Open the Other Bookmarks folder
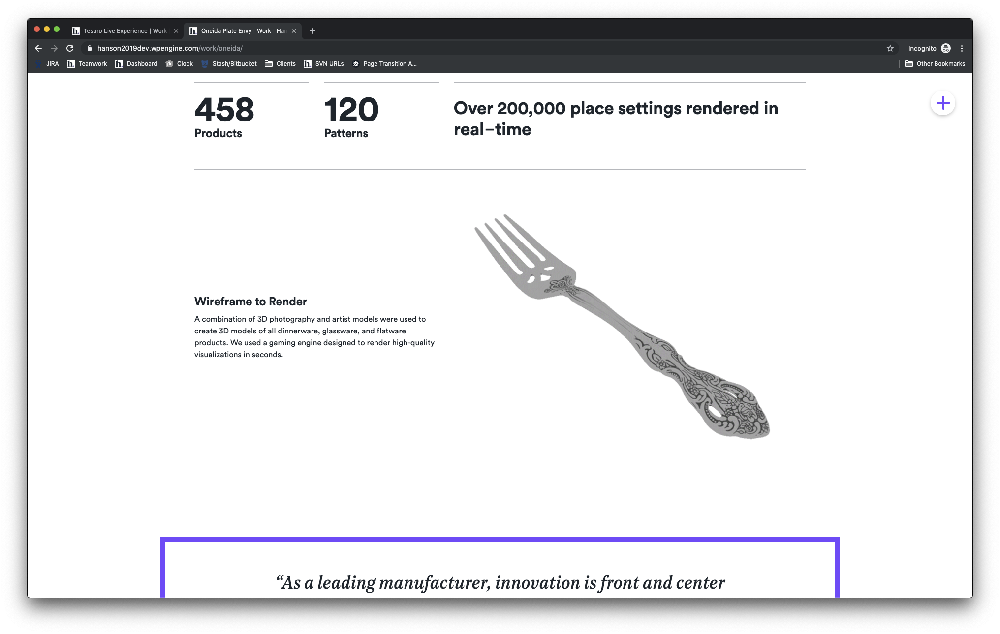 coord(935,64)
